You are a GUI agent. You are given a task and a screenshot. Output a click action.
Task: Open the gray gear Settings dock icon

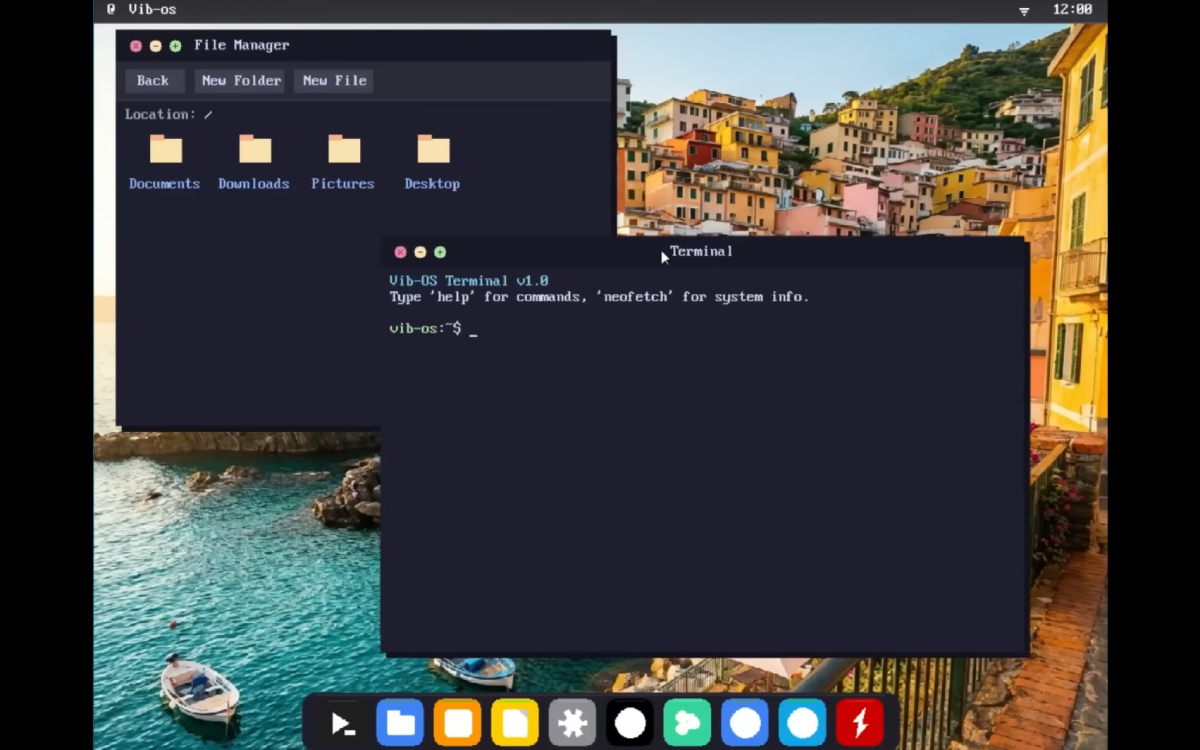[x=573, y=723]
